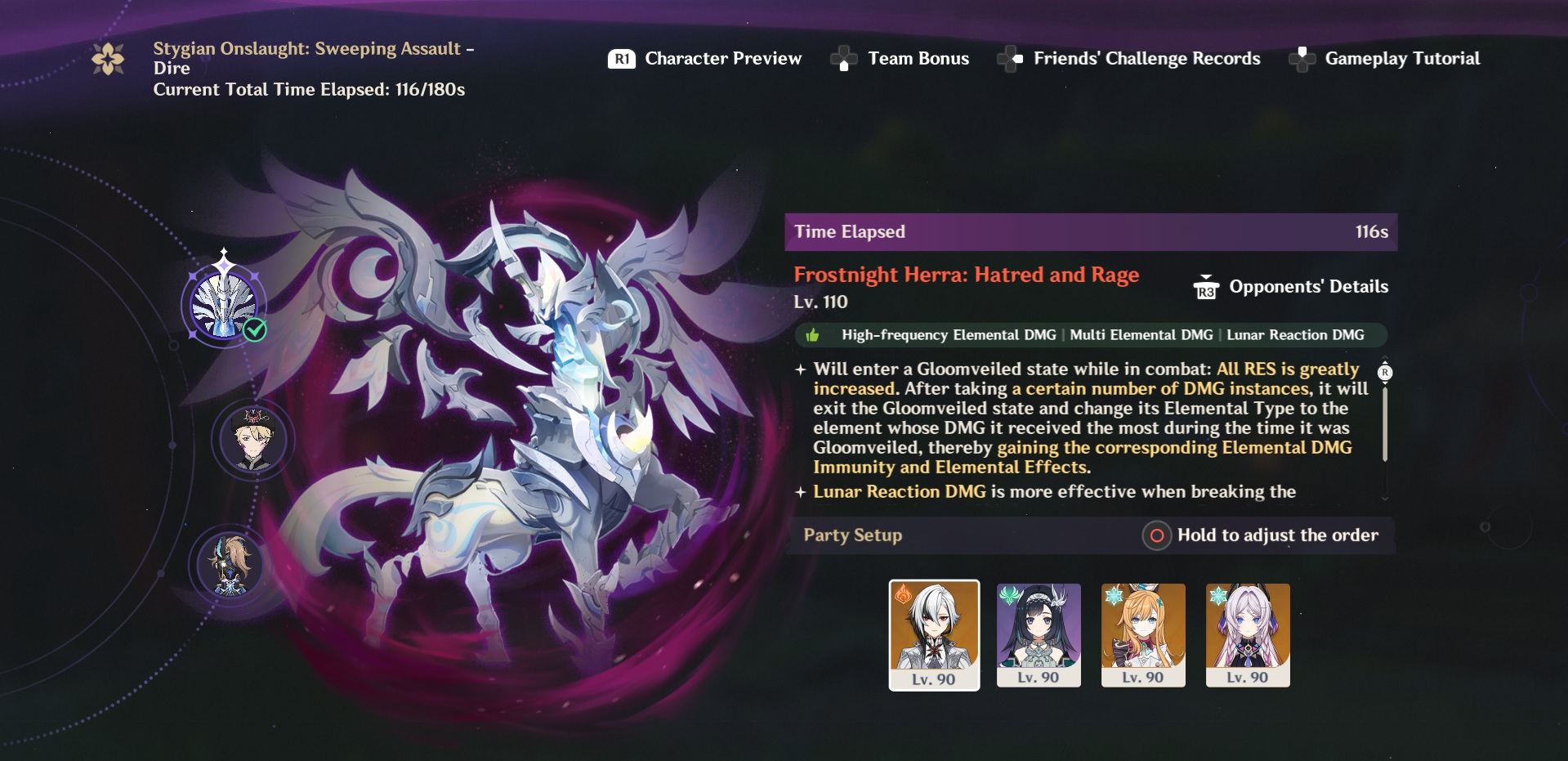Click the Friends' Challenge Records d-pad icon

pos(1011,59)
